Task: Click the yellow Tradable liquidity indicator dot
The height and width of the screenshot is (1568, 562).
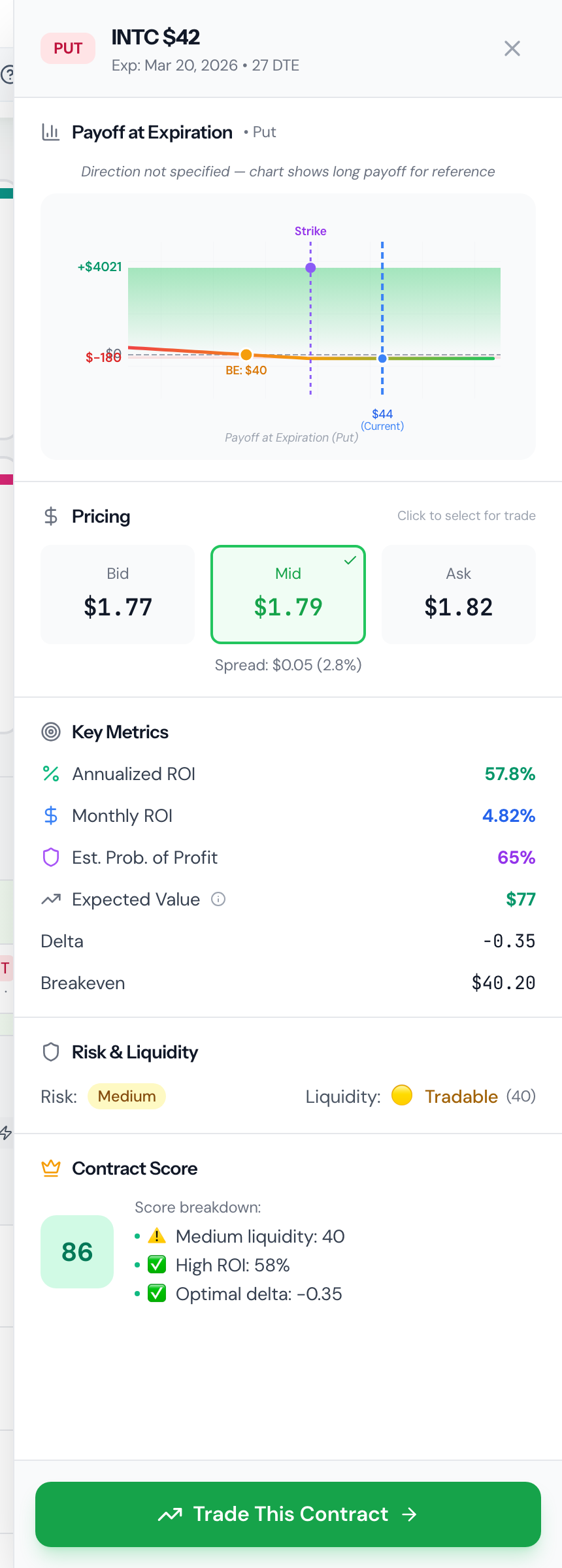Action: (x=402, y=1095)
